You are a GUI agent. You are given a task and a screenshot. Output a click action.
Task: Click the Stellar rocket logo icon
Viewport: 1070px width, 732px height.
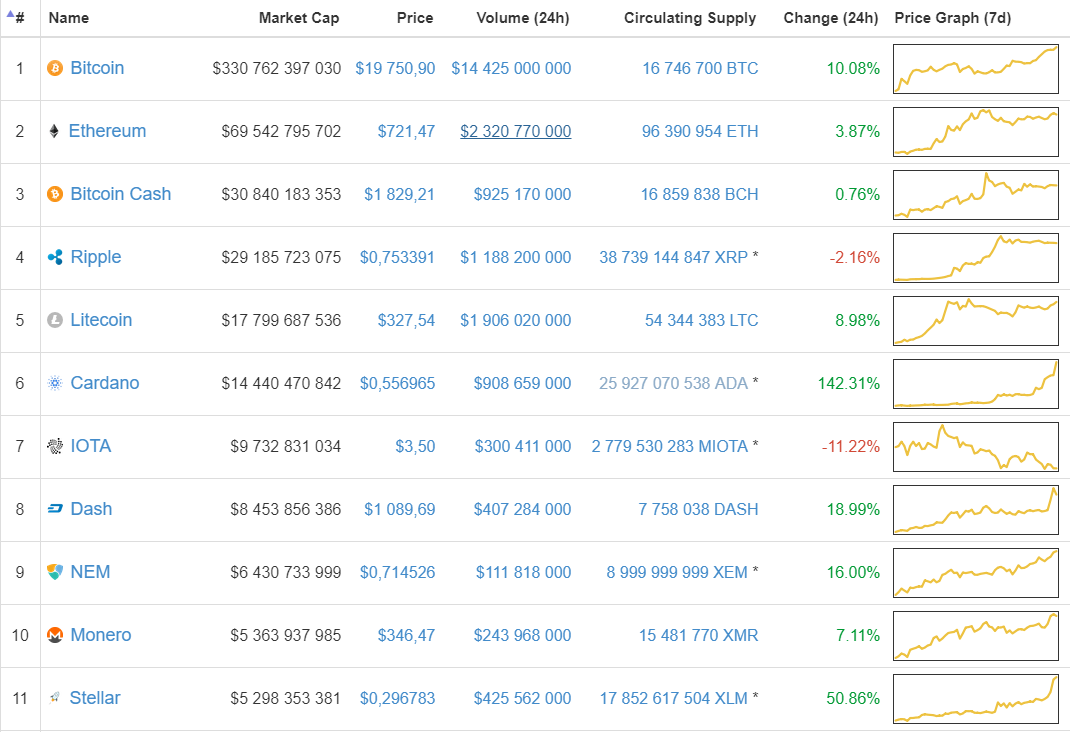(x=54, y=698)
